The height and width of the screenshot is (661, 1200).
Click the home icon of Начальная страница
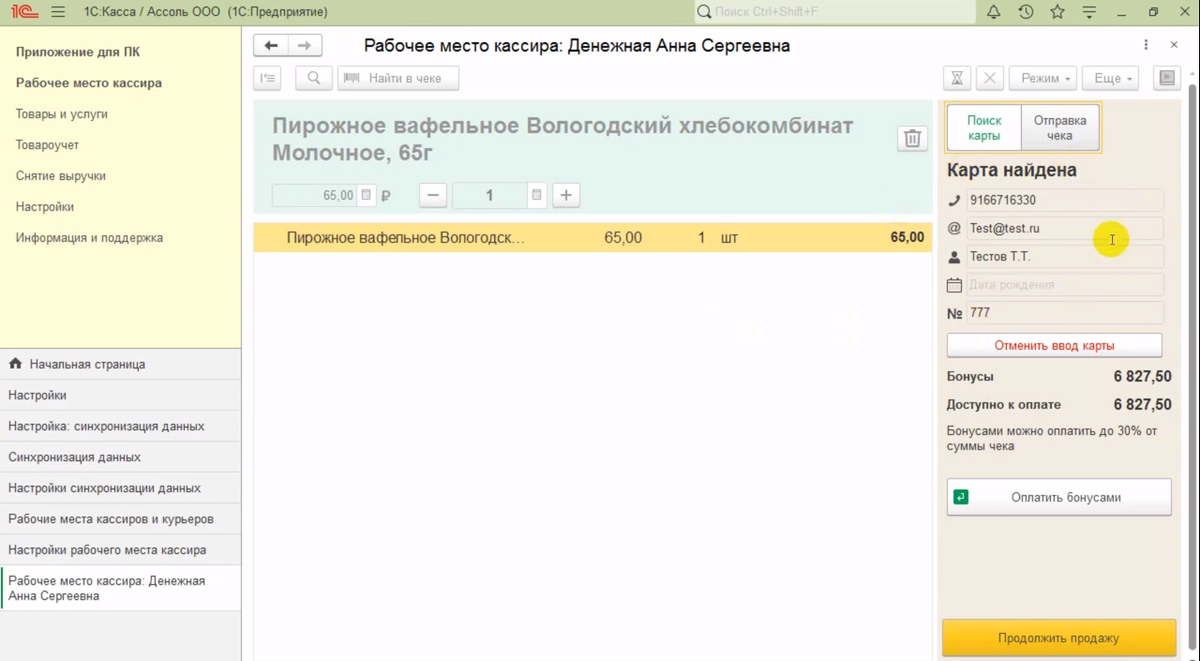coord(15,364)
